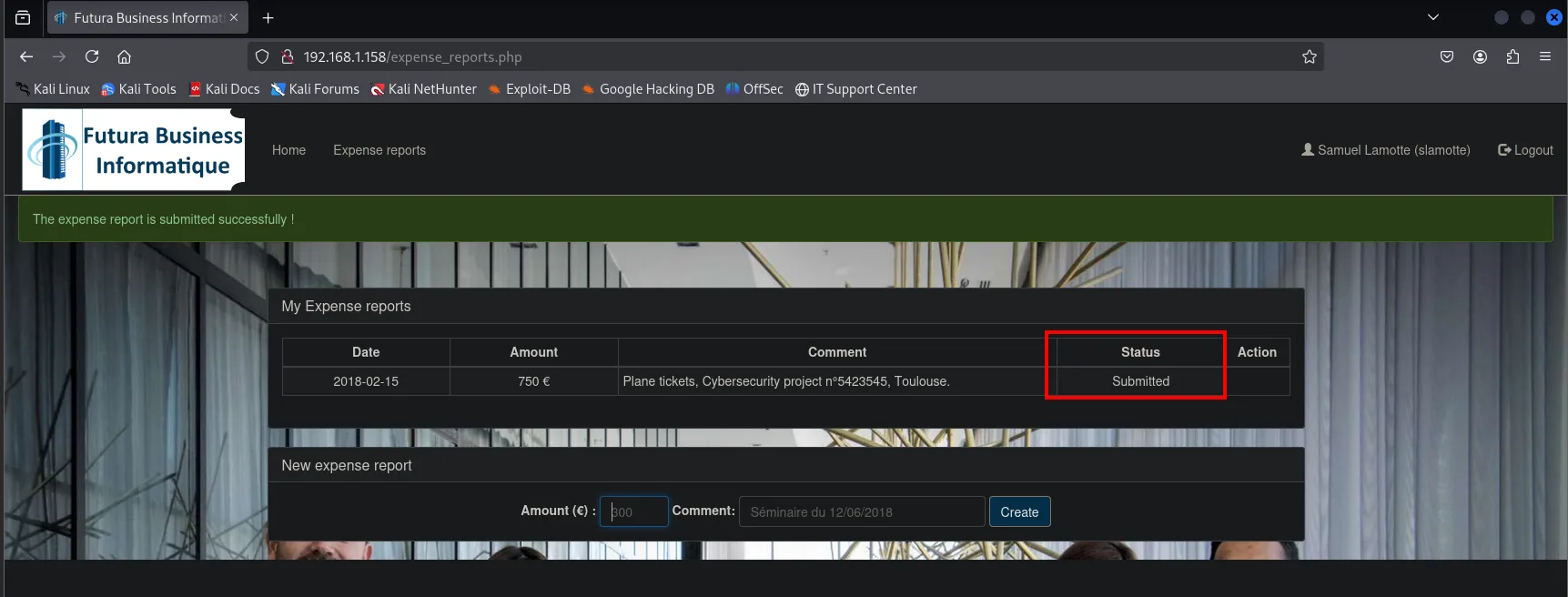Click the Logout link
The width and height of the screenshot is (1568, 597).
point(1526,150)
